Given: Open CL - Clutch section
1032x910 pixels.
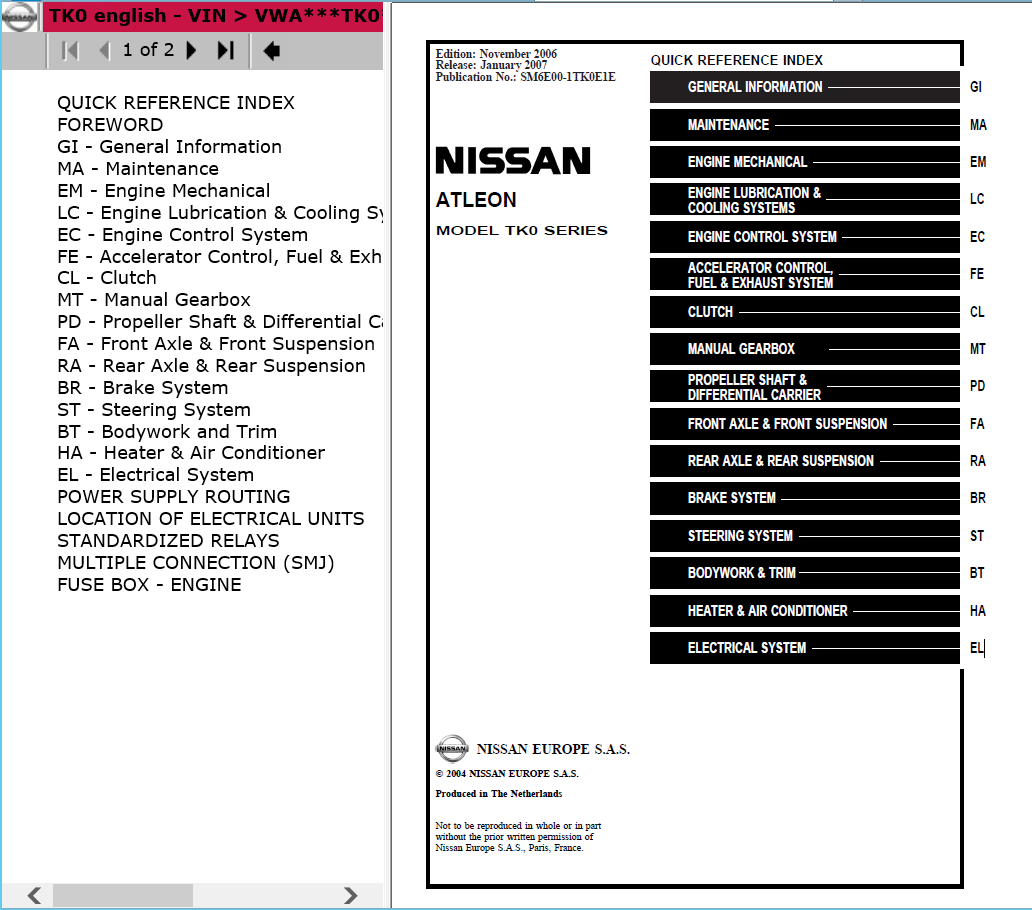Looking at the screenshot, I should [107, 278].
